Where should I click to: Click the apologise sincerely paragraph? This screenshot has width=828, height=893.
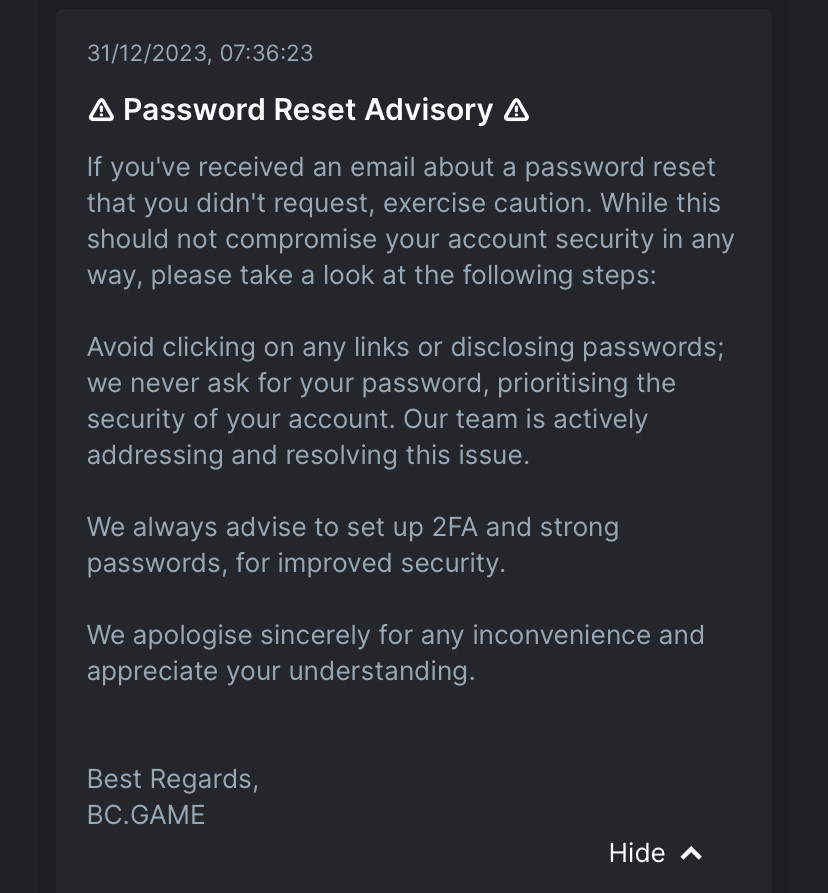point(396,653)
